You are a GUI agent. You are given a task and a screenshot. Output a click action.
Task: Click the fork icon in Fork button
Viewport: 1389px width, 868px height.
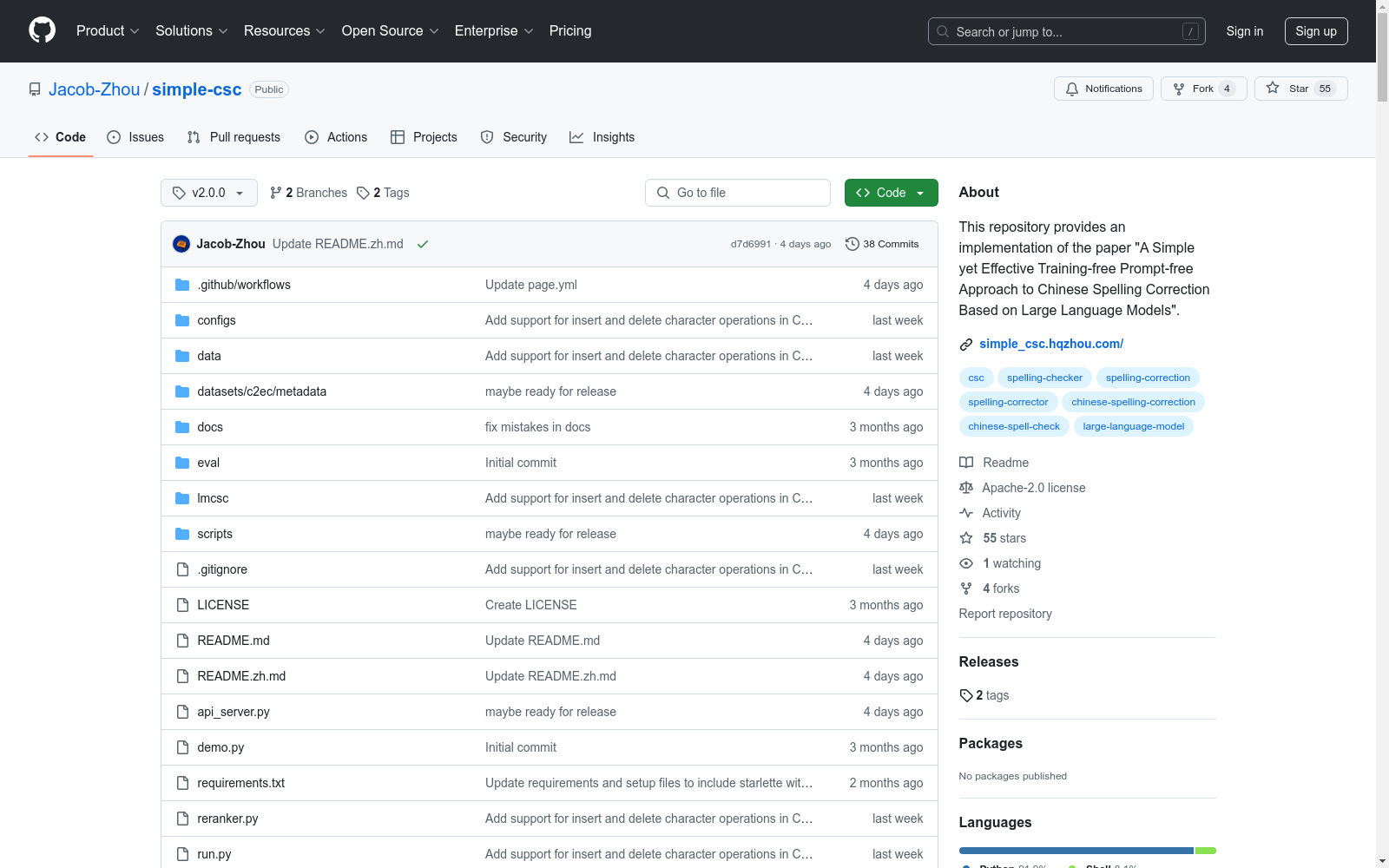point(1179,89)
